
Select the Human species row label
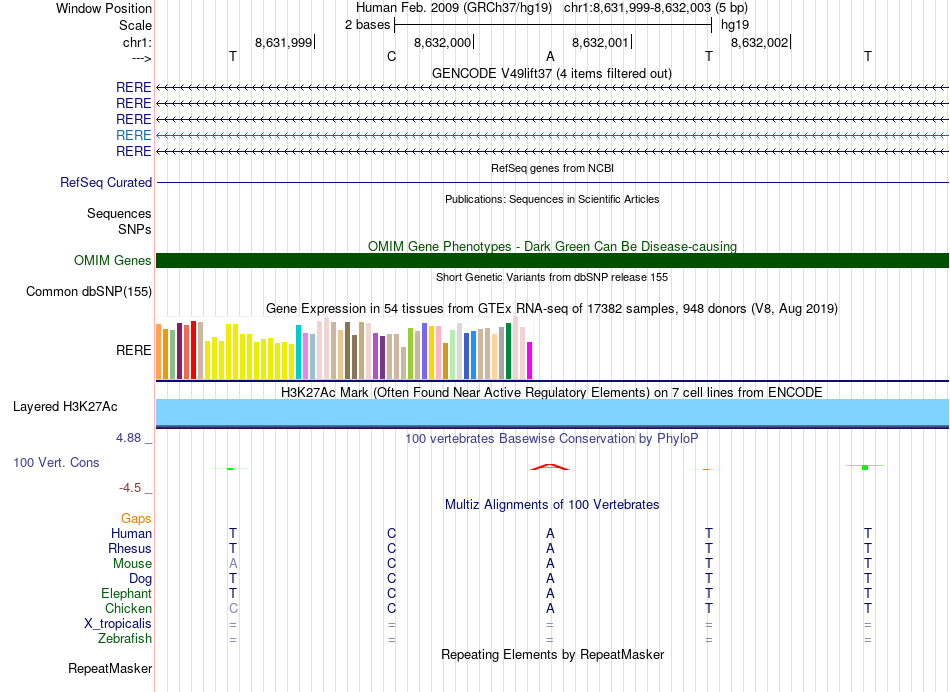(x=131, y=534)
